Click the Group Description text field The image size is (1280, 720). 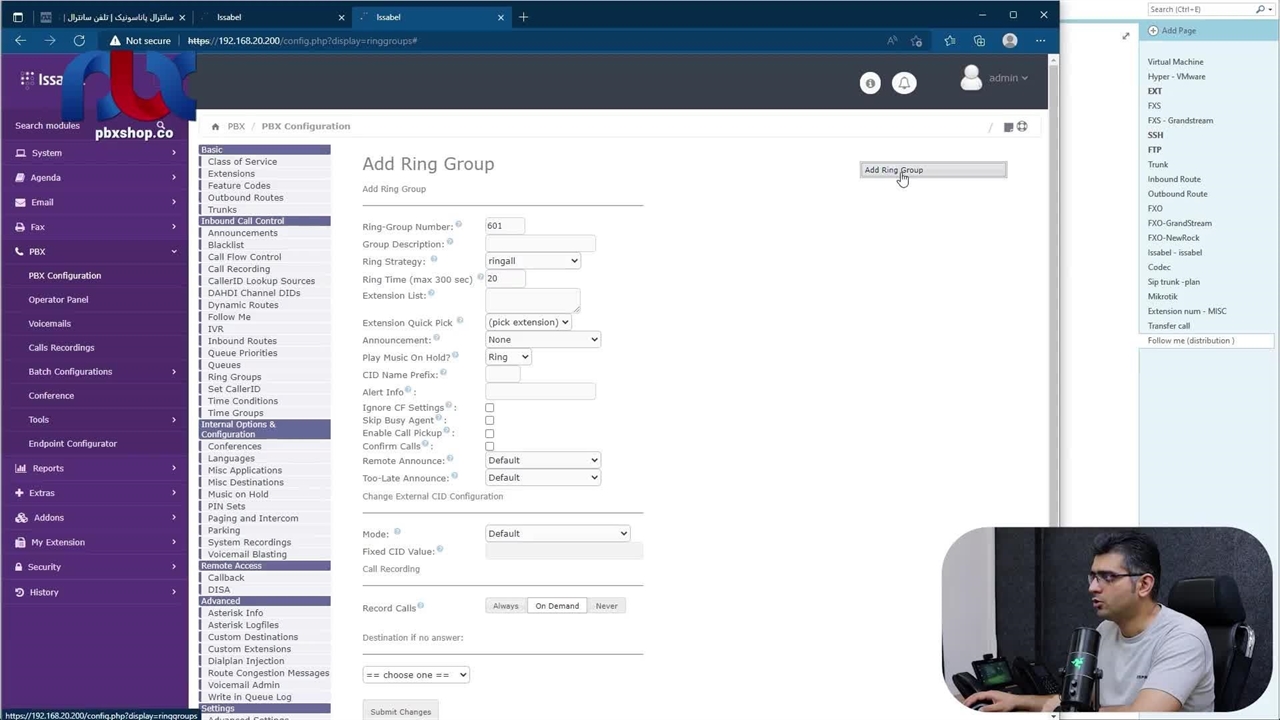click(x=540, y=244)
